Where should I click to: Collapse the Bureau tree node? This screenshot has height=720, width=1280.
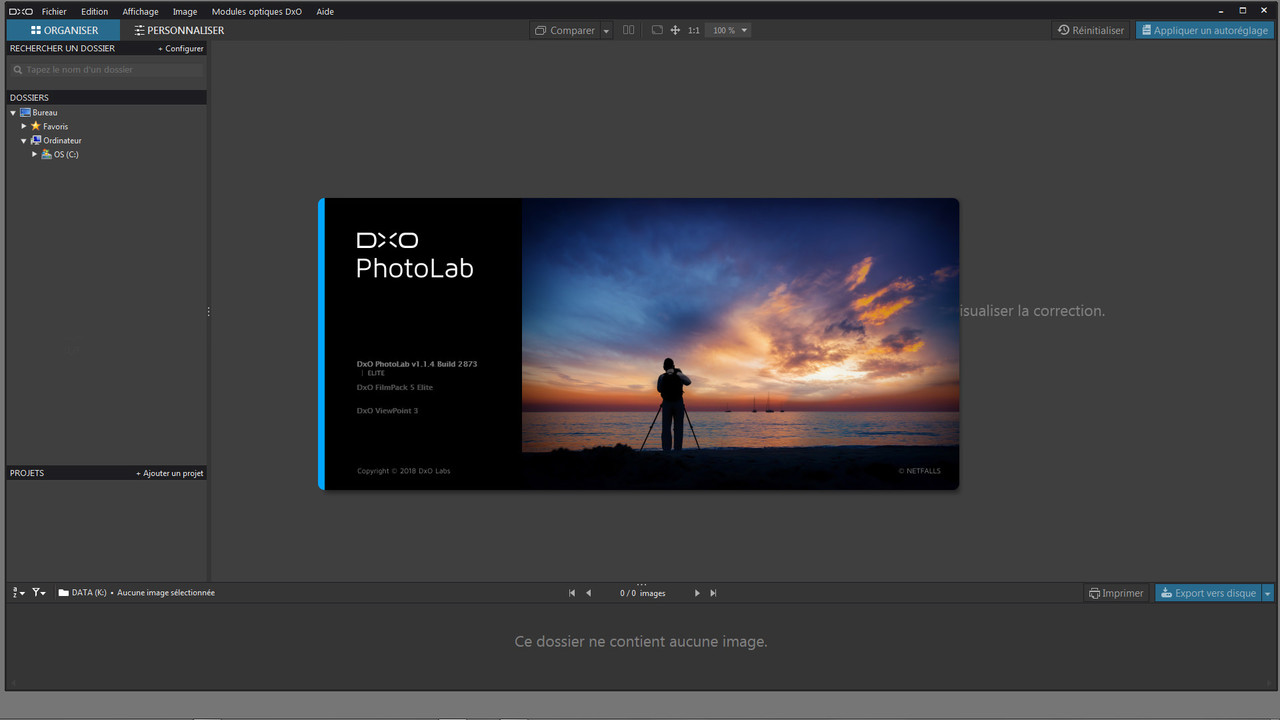tap(13, 113)
